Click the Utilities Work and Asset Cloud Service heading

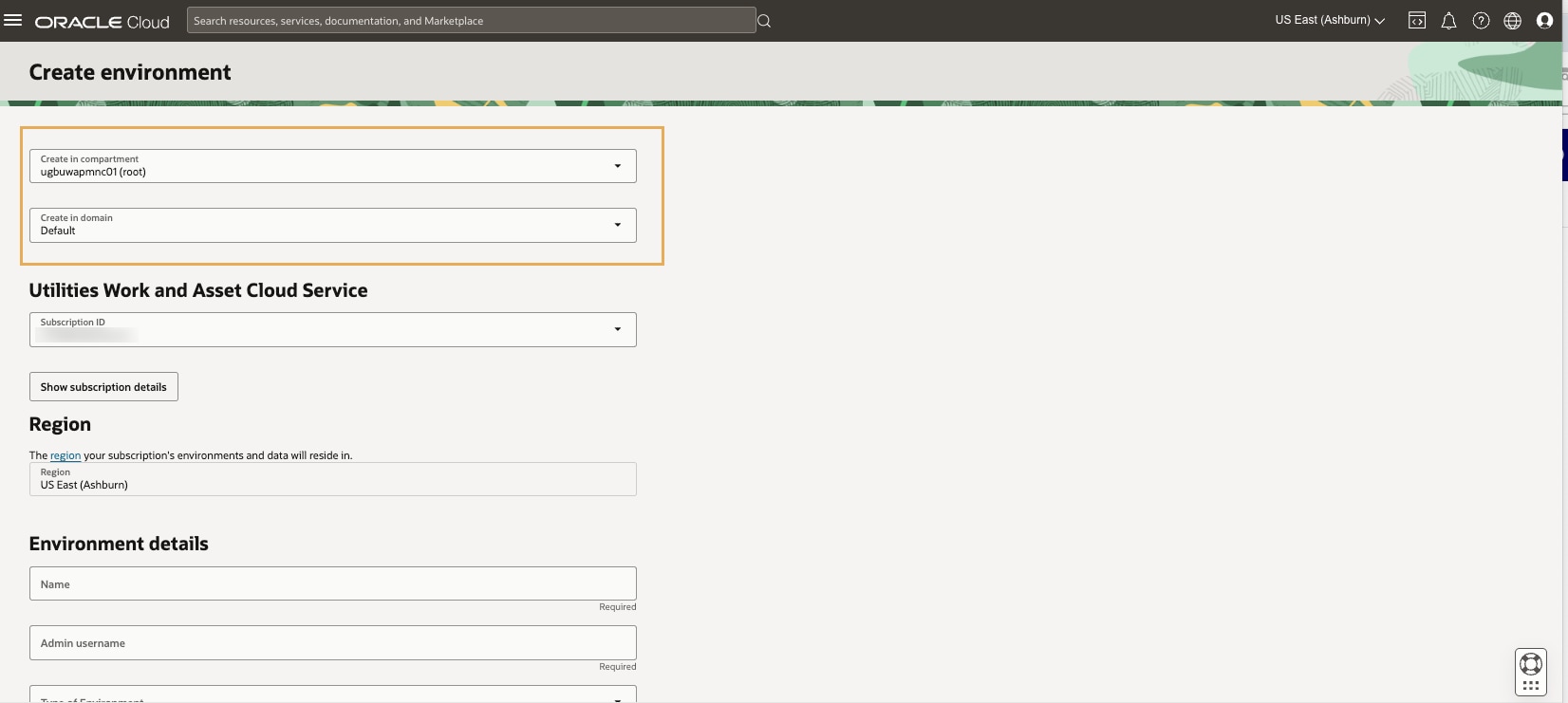click(x=198, y=290)
